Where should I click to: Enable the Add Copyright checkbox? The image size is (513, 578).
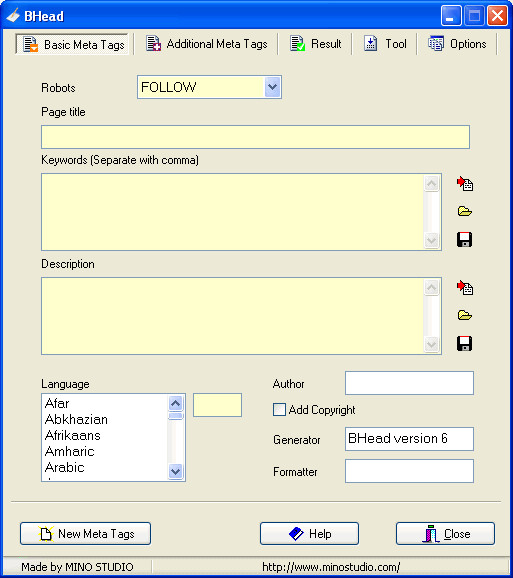pos(279,410)
